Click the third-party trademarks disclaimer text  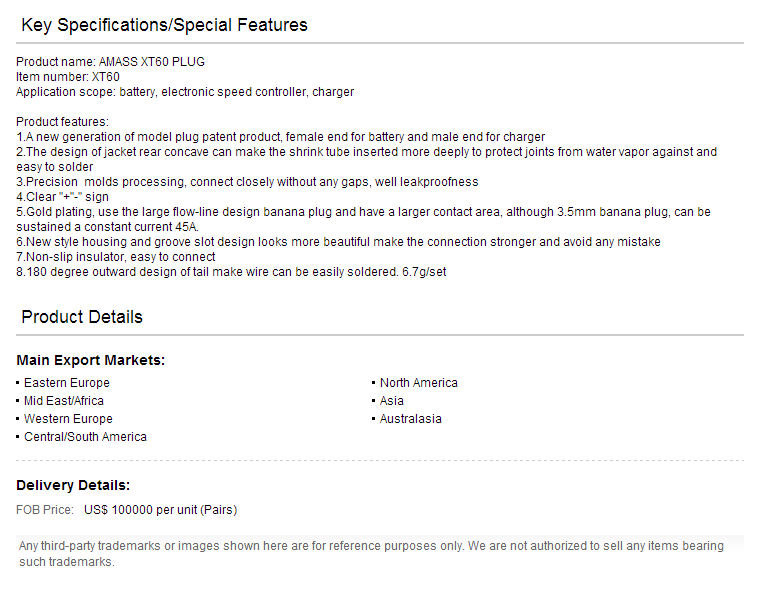pos(371,554)
